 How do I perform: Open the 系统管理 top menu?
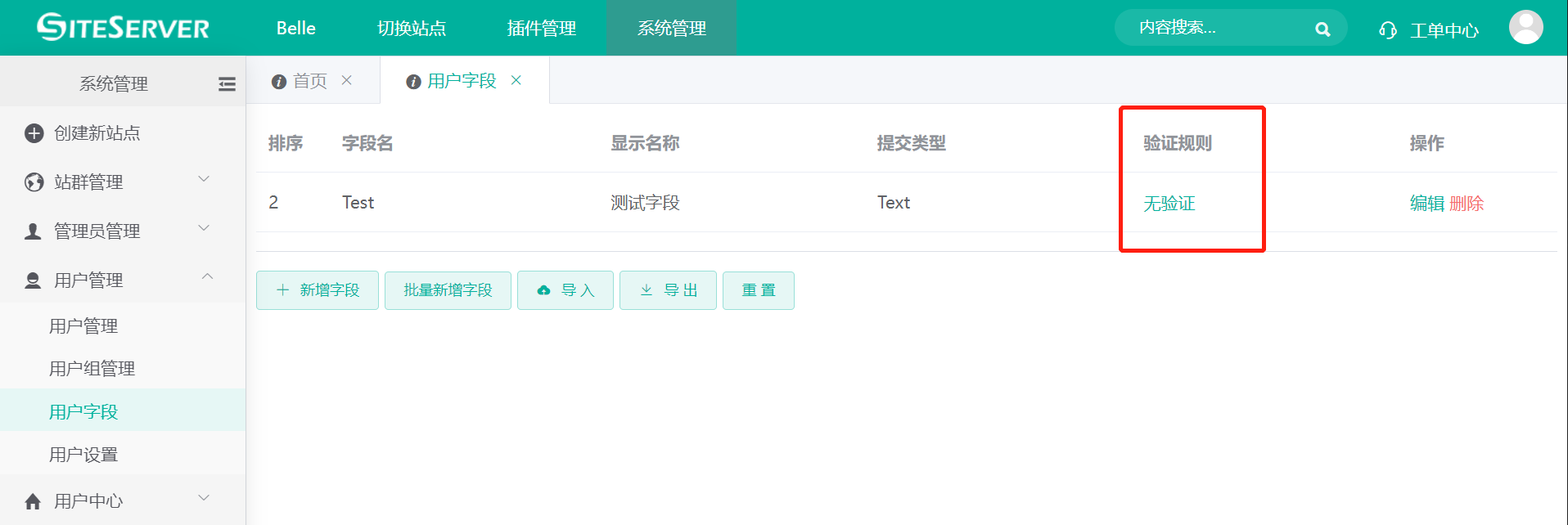672,28
